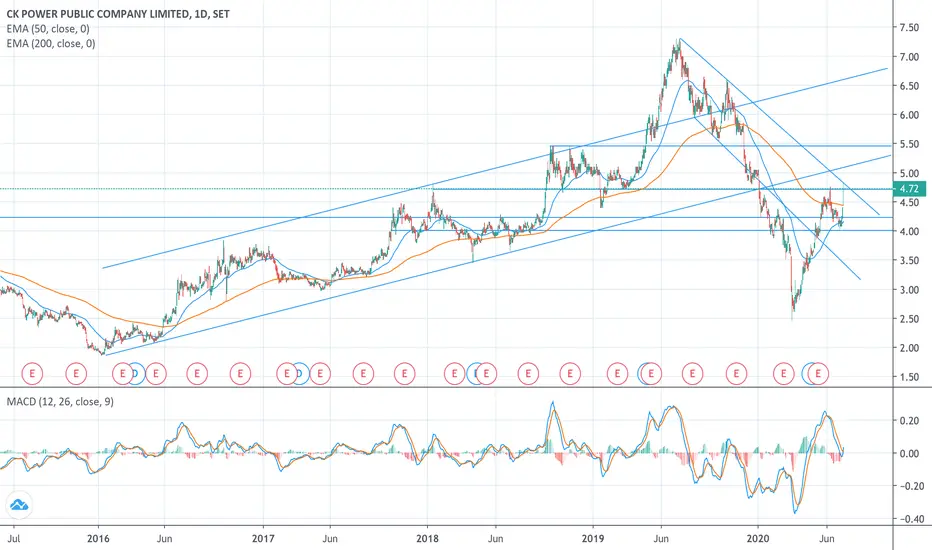Click the Jul label on time axis
This screenshot has height=550, width=932.
click(x=14, y=539)
